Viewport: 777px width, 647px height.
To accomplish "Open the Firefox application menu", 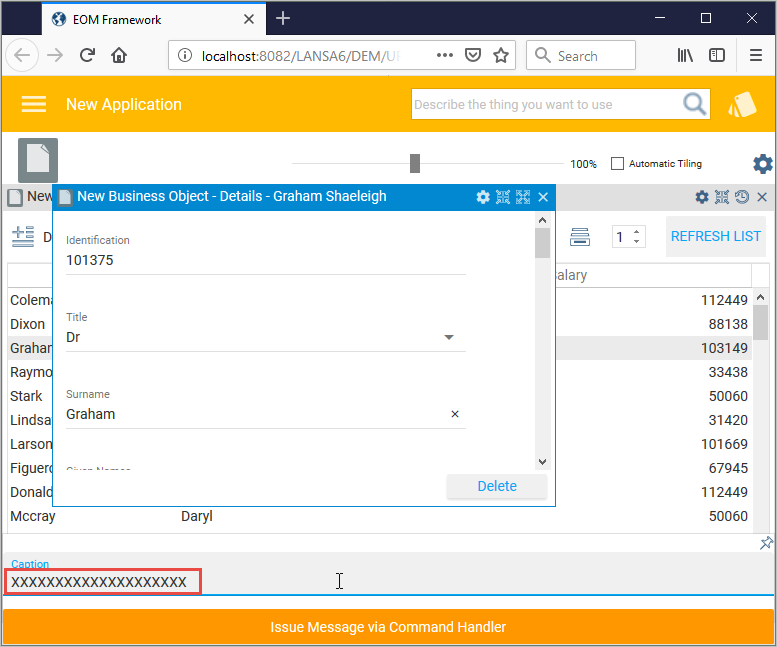I will 756,55.
